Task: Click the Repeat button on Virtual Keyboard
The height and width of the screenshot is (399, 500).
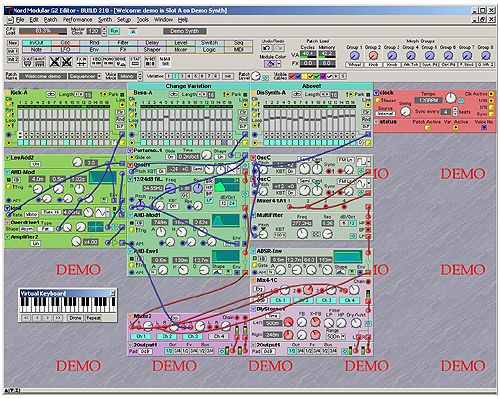Action: tap(93, 318)
